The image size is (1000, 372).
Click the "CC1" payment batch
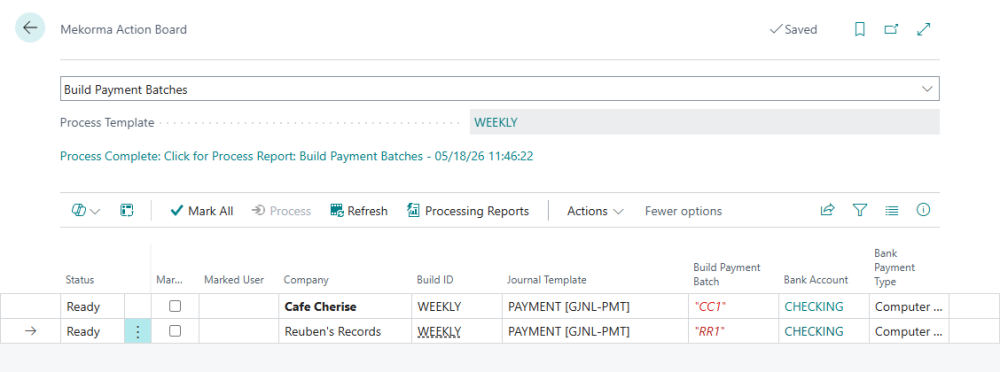[x=710, y=307]
